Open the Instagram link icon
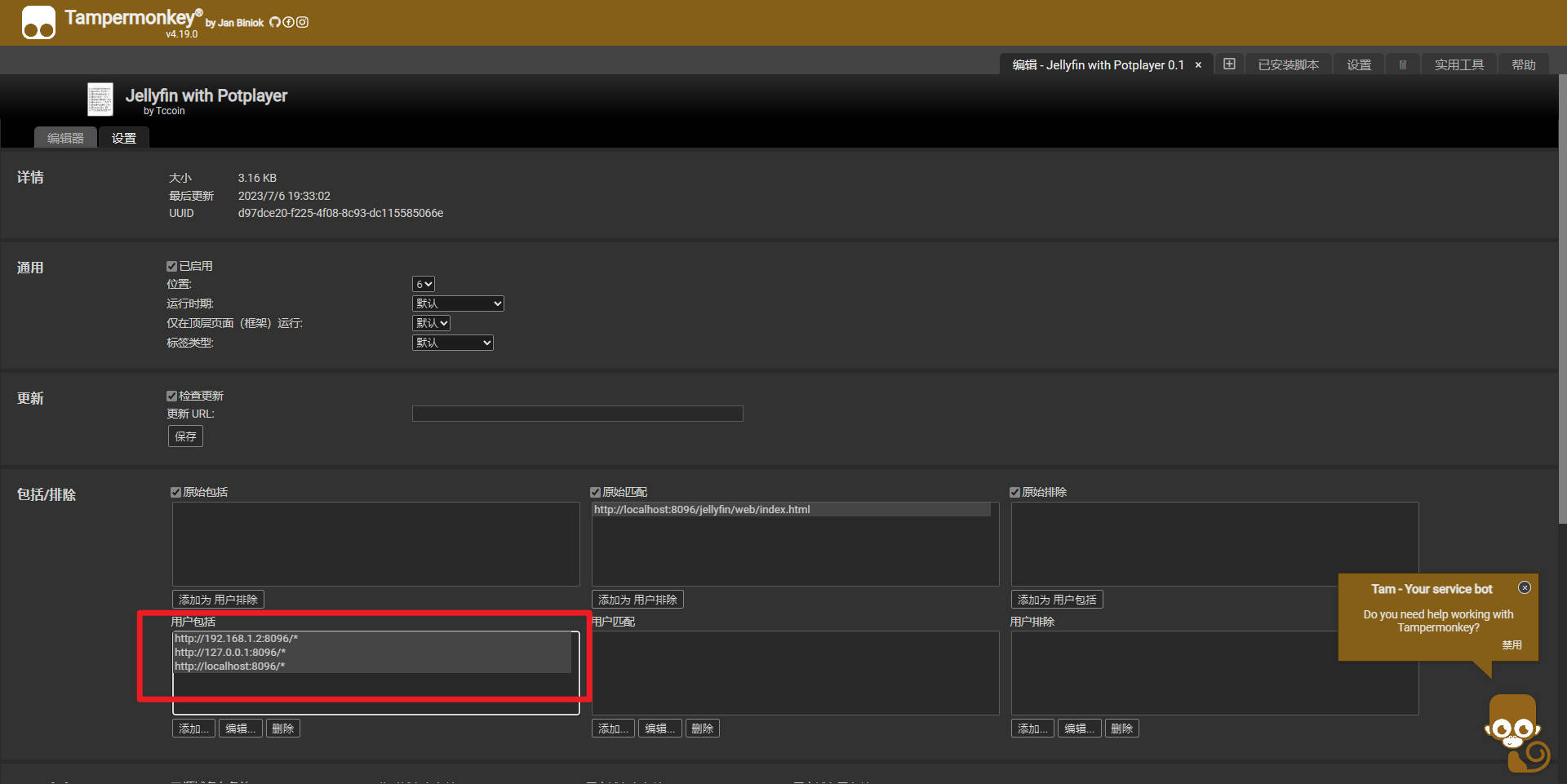Screen dimensions: 1567x784 tap(302, 22)
